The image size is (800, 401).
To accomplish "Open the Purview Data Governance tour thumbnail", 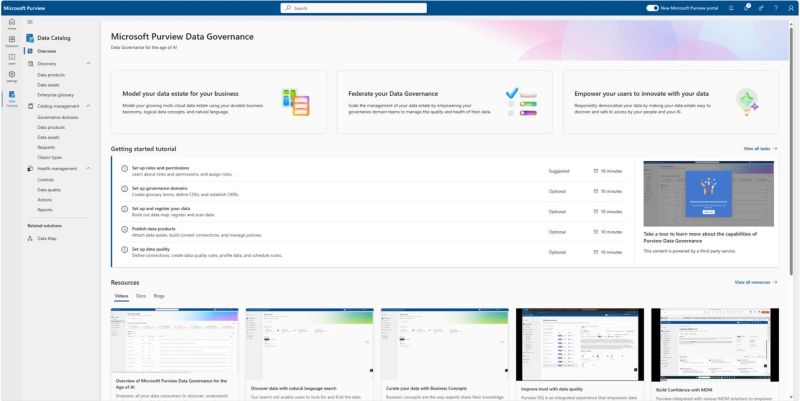I will (x=708, y=194).
